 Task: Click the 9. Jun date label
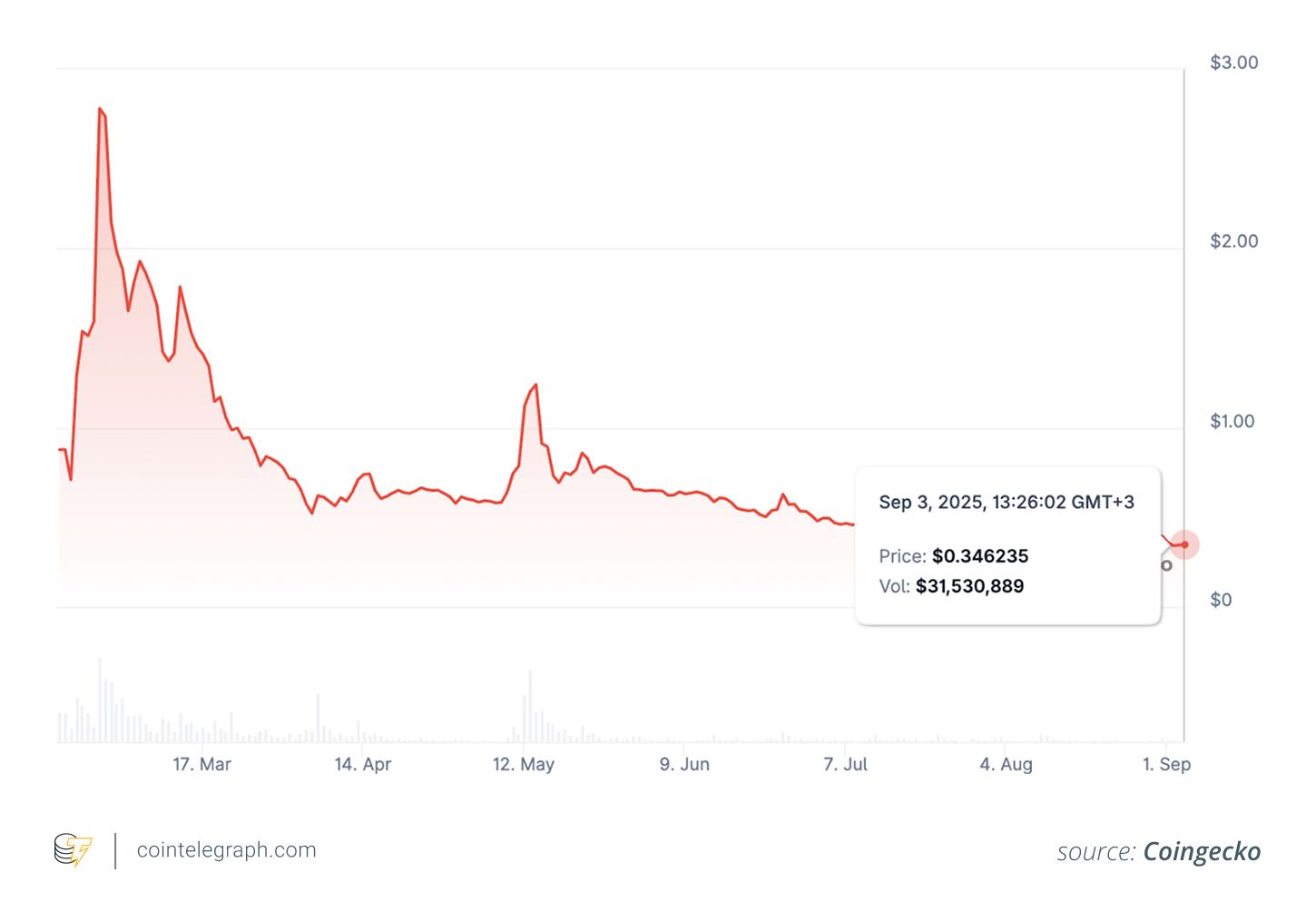point(684,764)
